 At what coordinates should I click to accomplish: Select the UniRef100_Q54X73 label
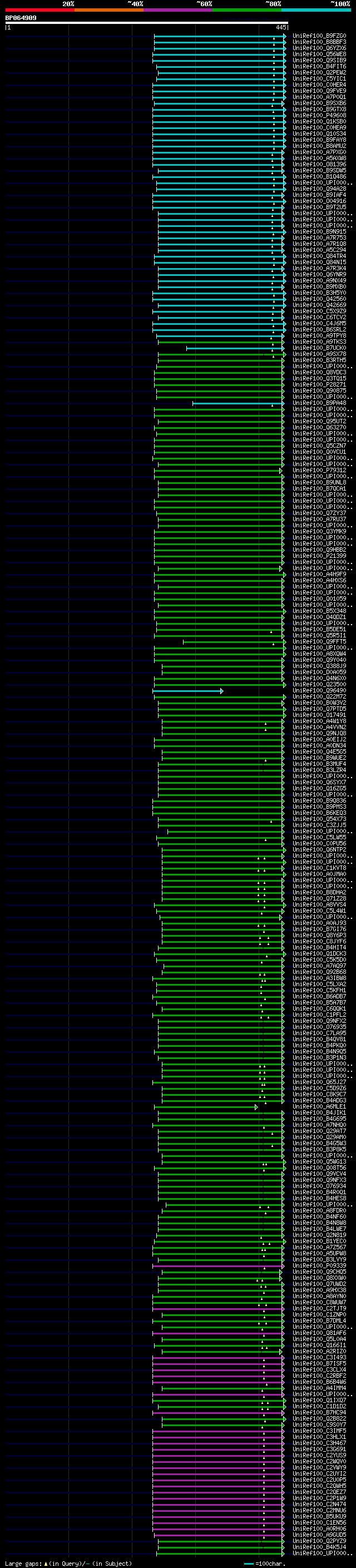(319, 819)
